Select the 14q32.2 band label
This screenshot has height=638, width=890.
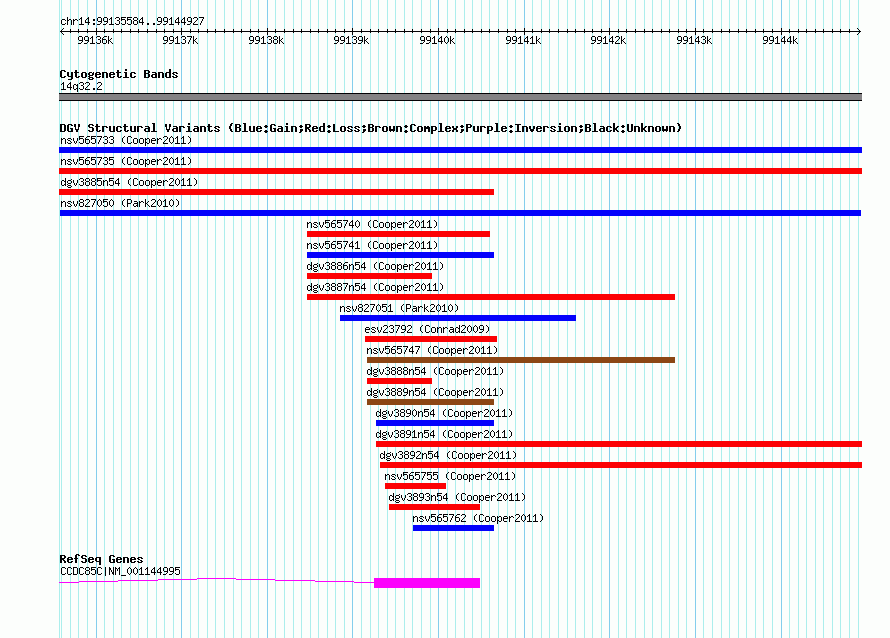[81, 86]
